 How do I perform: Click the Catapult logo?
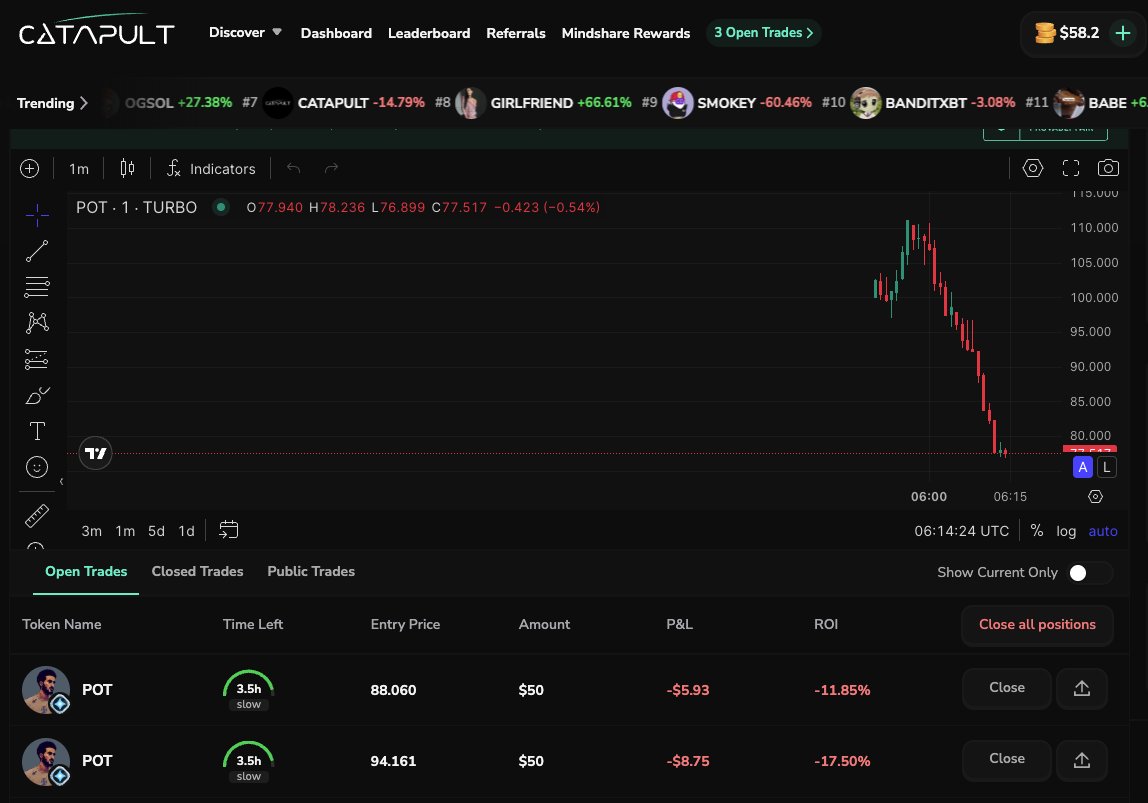[x=96, y=30]
